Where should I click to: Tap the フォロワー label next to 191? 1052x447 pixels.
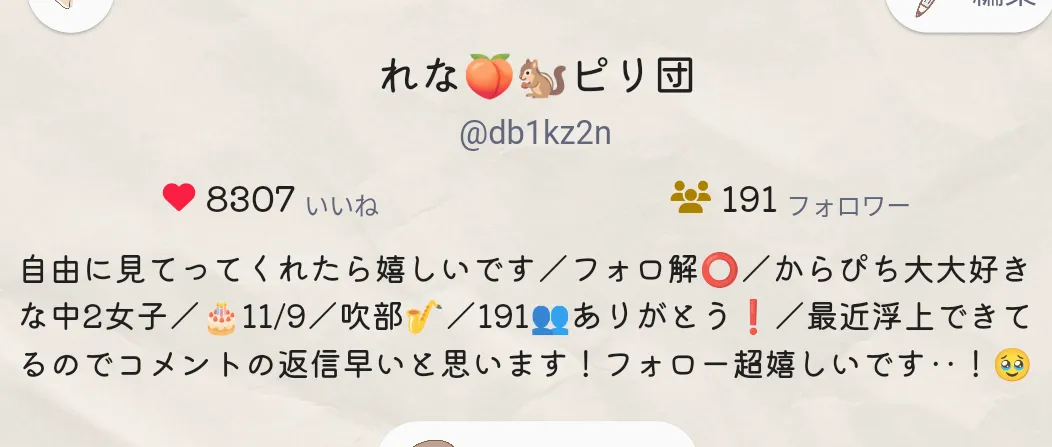(x=849, y=205)
